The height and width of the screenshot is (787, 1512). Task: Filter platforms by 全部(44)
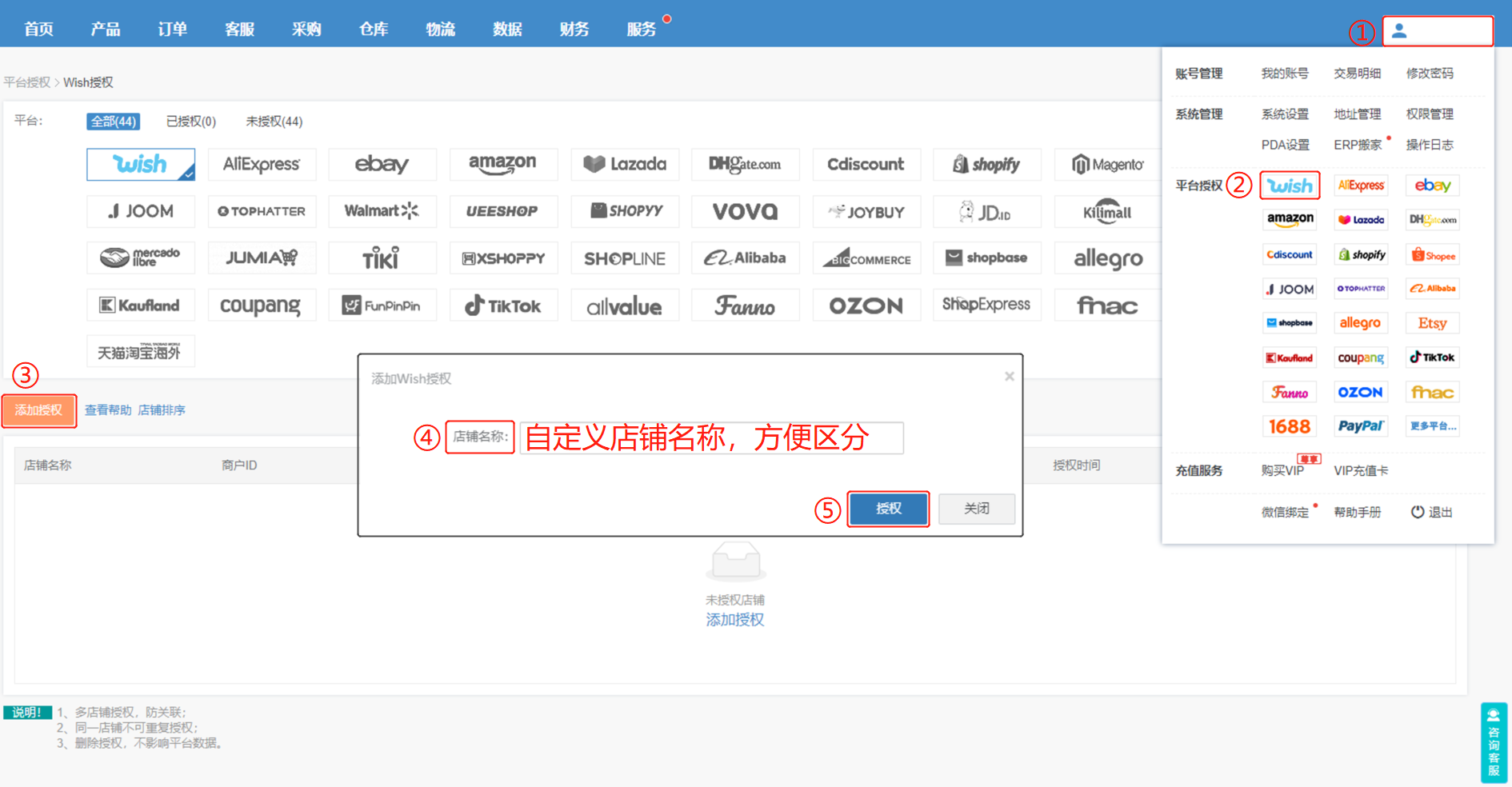[114, 122]
